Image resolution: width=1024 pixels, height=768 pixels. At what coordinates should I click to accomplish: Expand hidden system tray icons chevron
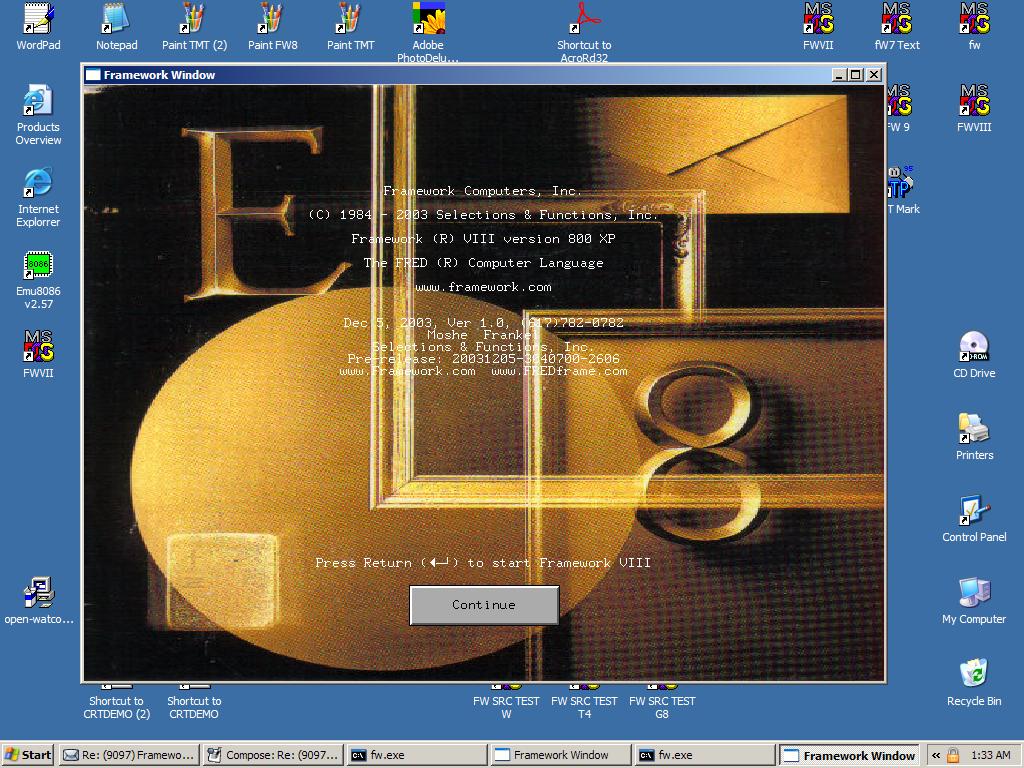click(936, 756)
